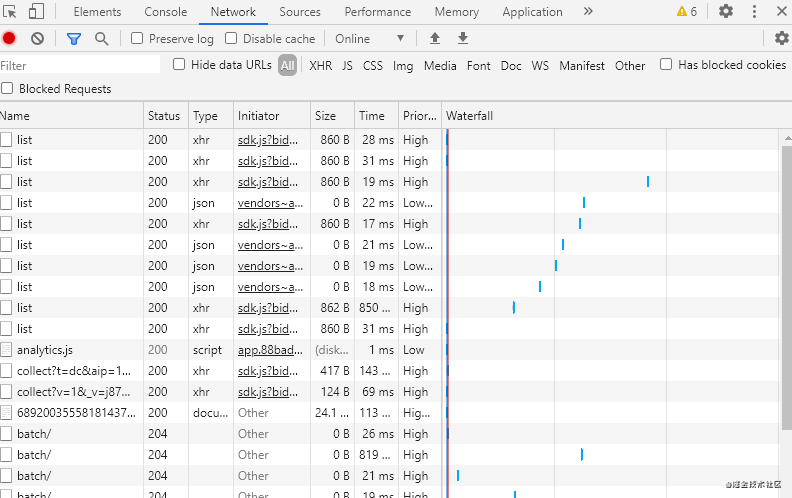Filter requests by WS

click(x=540, y=66)
